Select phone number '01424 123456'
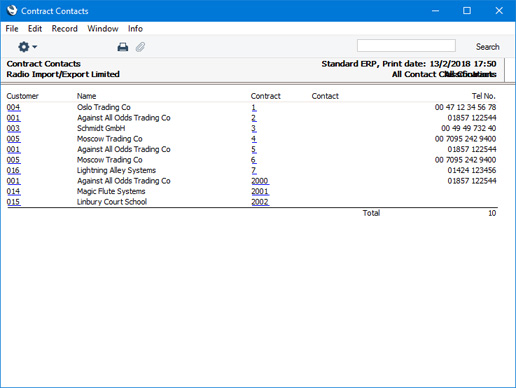 (472, 170)
